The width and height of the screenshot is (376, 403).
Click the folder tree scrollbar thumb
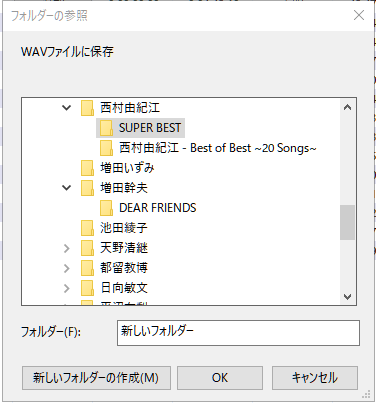click(347, 222)
